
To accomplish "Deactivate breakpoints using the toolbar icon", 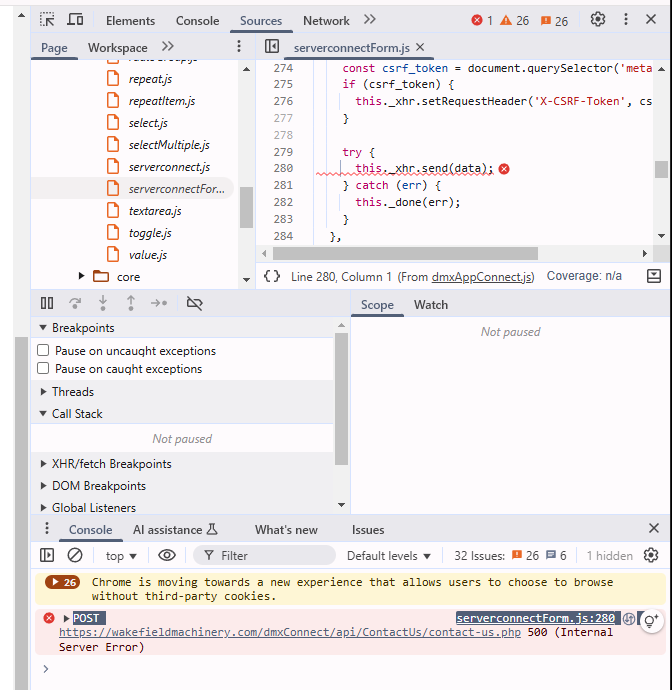I will (195, 303).
